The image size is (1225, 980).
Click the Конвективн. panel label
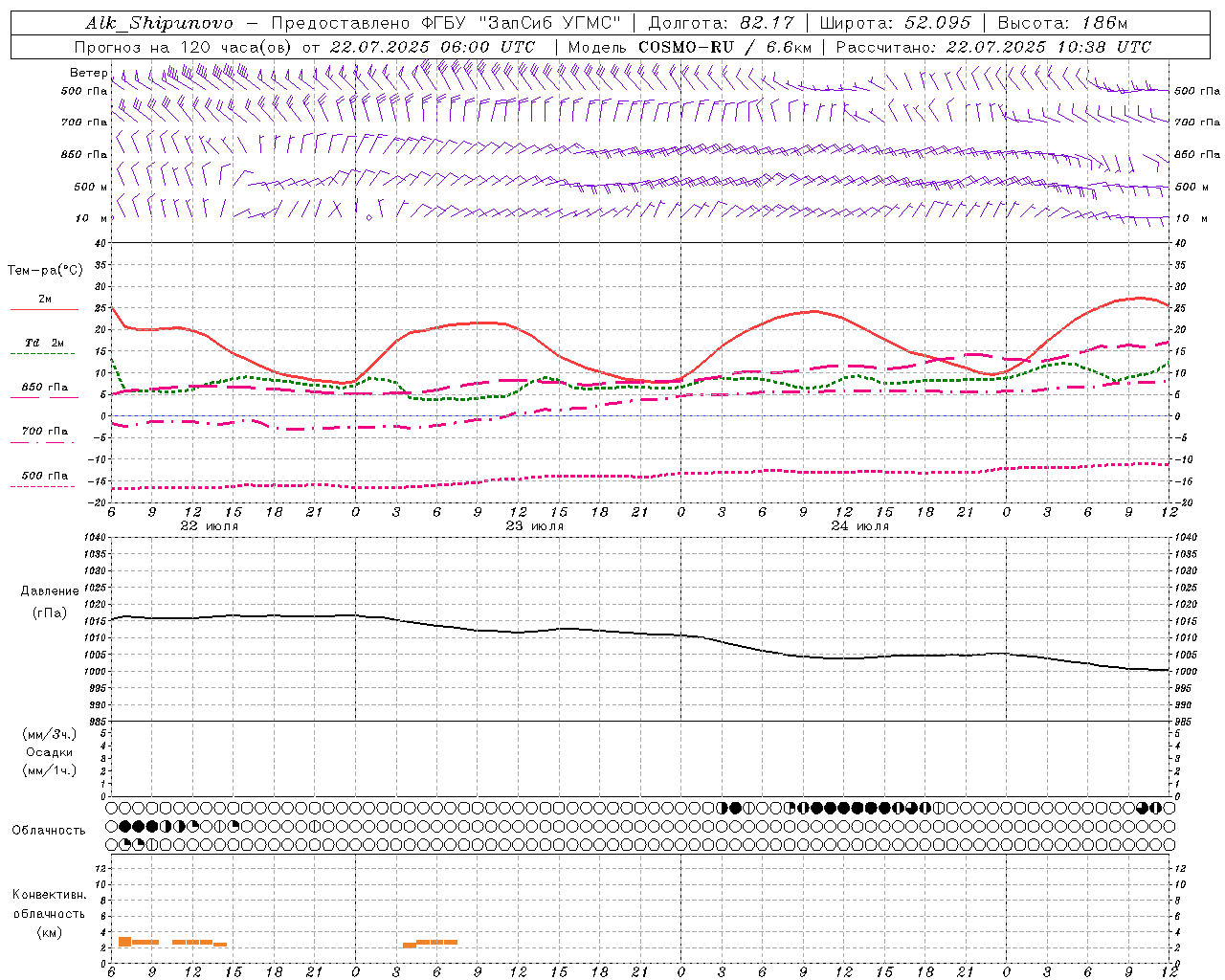coord(49,895)
